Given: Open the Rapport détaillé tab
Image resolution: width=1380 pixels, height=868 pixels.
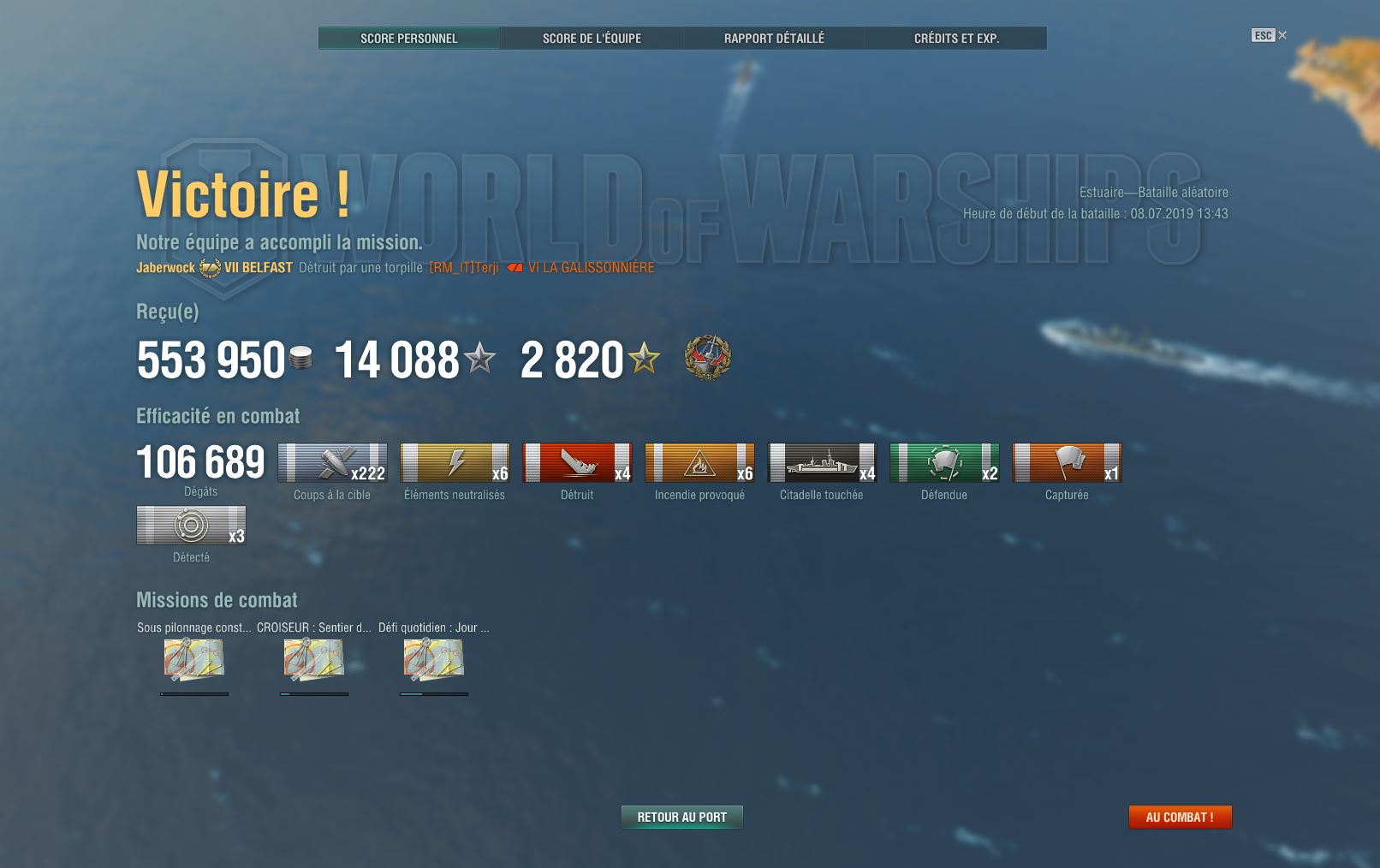Looking at the screenshot, I should point(774,39).
